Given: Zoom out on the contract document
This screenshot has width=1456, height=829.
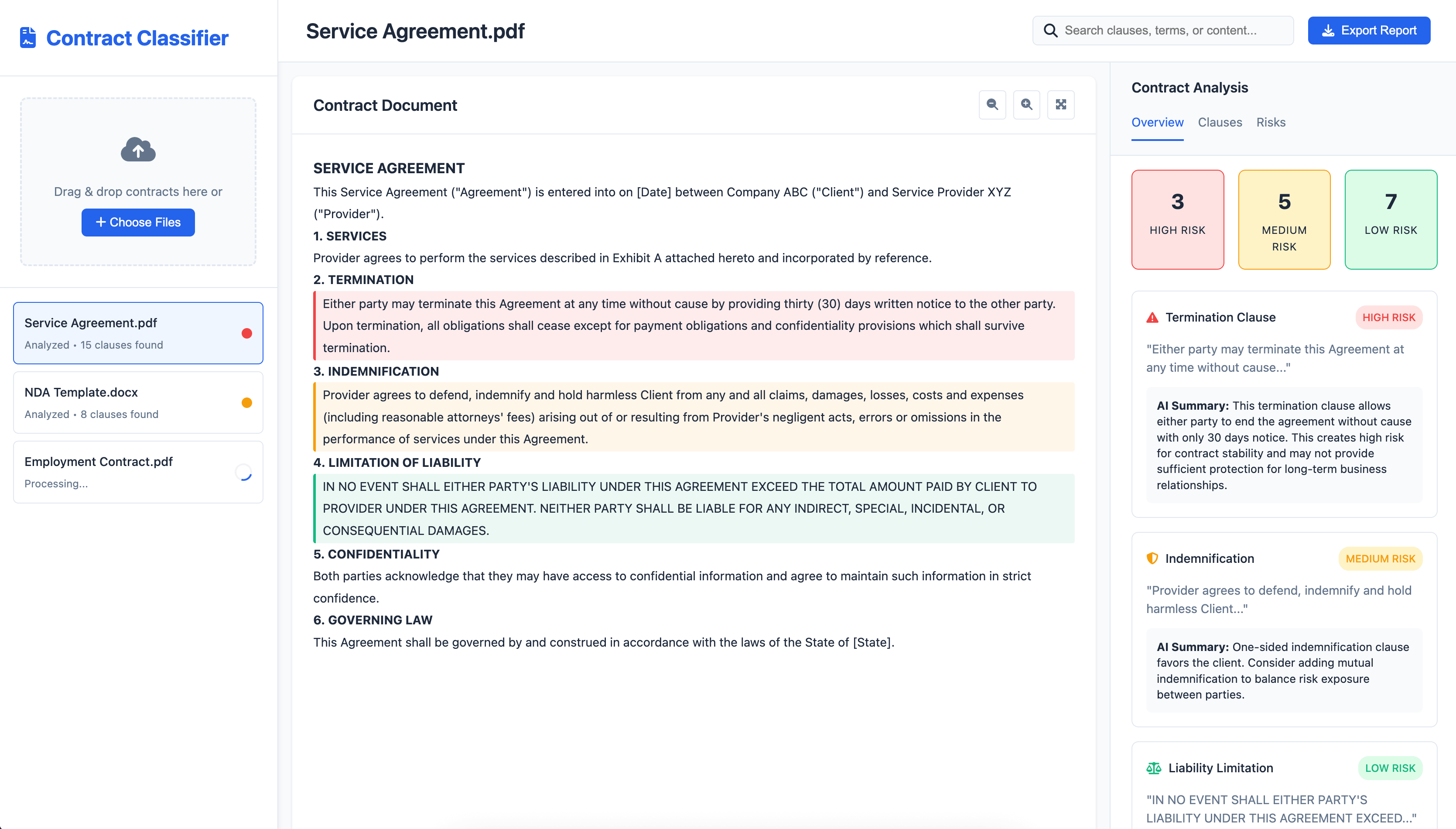Looking at the screenshot, I should [x=992, y=105].
